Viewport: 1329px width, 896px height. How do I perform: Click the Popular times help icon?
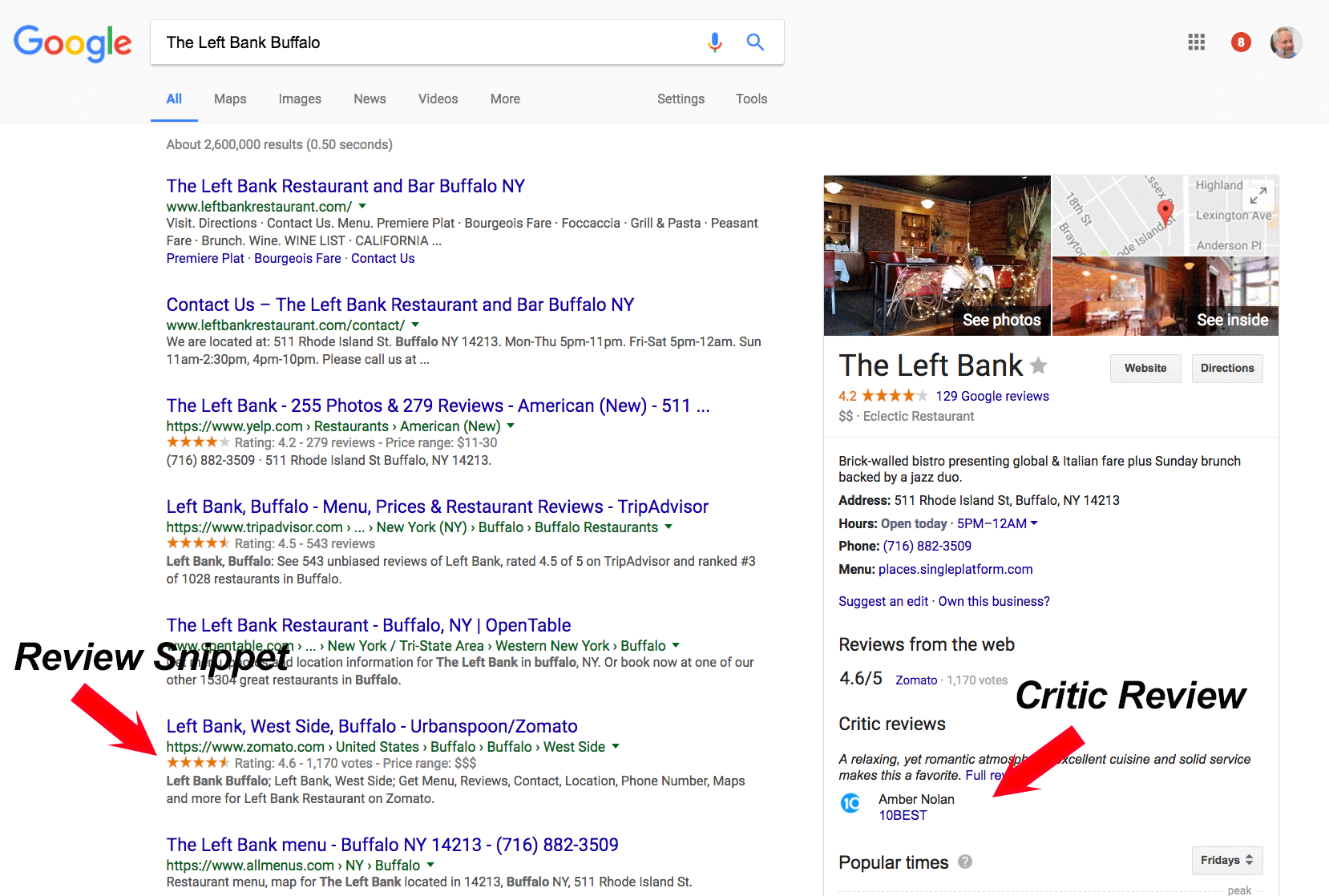point(965,862)
